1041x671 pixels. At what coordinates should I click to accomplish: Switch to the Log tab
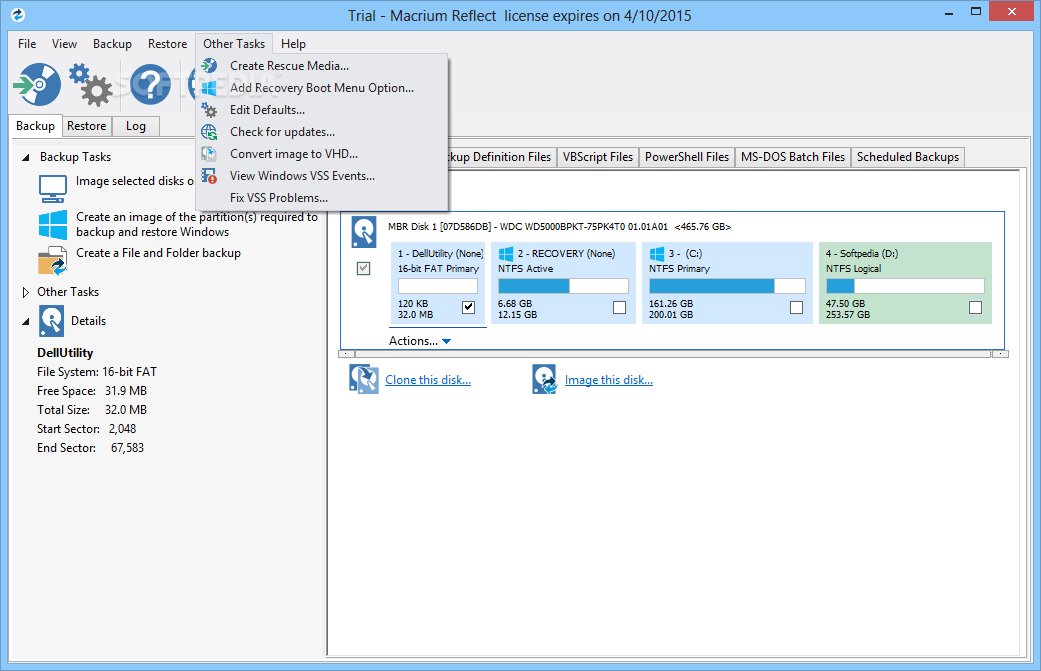(x=135, y=126)
